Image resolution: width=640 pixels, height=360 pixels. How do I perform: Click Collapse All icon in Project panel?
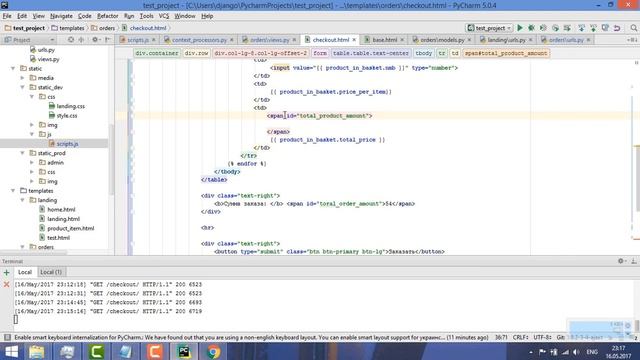[x=81, y=40]
